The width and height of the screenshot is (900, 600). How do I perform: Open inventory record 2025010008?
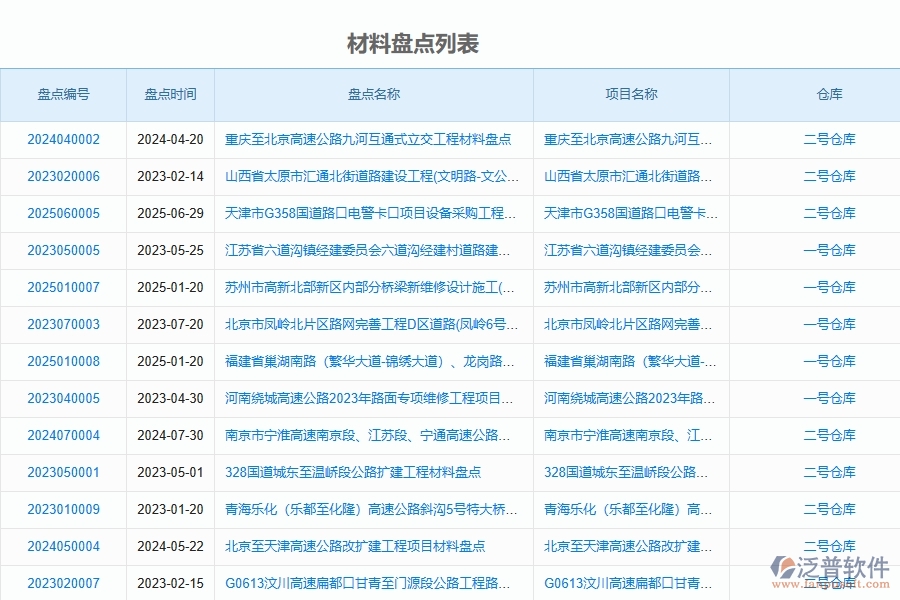coord(64,362)
